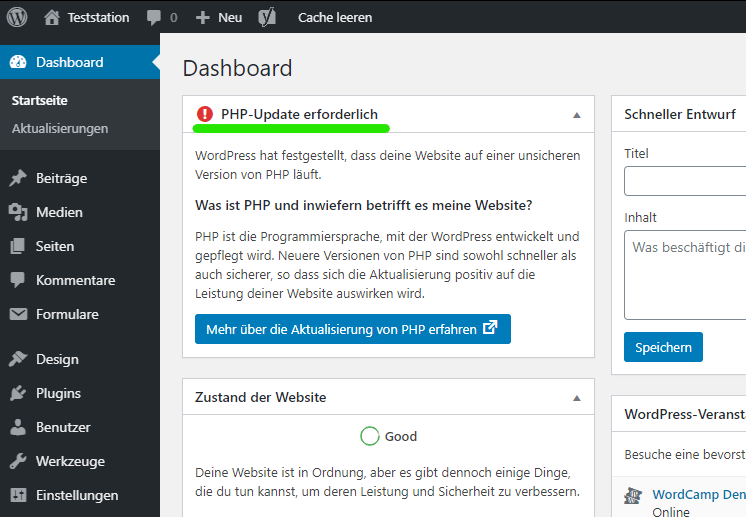Open Design menu
The image size is (746, 517).
point(58,359)
